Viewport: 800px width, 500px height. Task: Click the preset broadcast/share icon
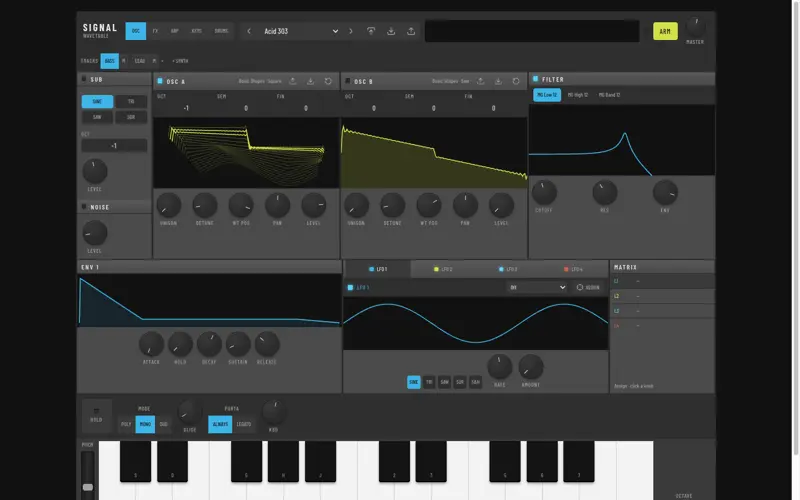coord(371,31)
